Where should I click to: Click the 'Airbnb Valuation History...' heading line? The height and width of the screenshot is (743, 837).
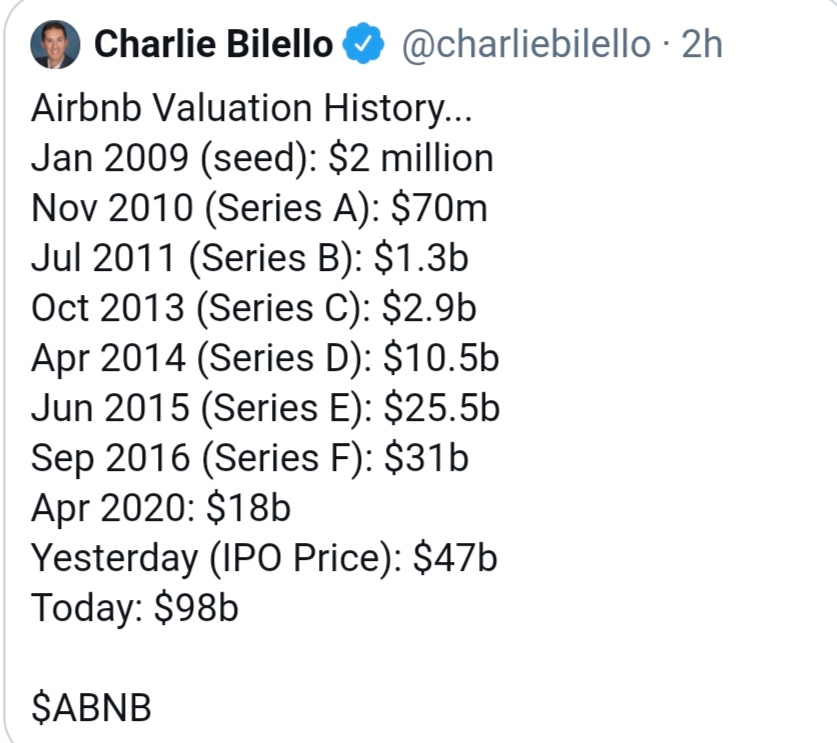[x=251, y=108]
